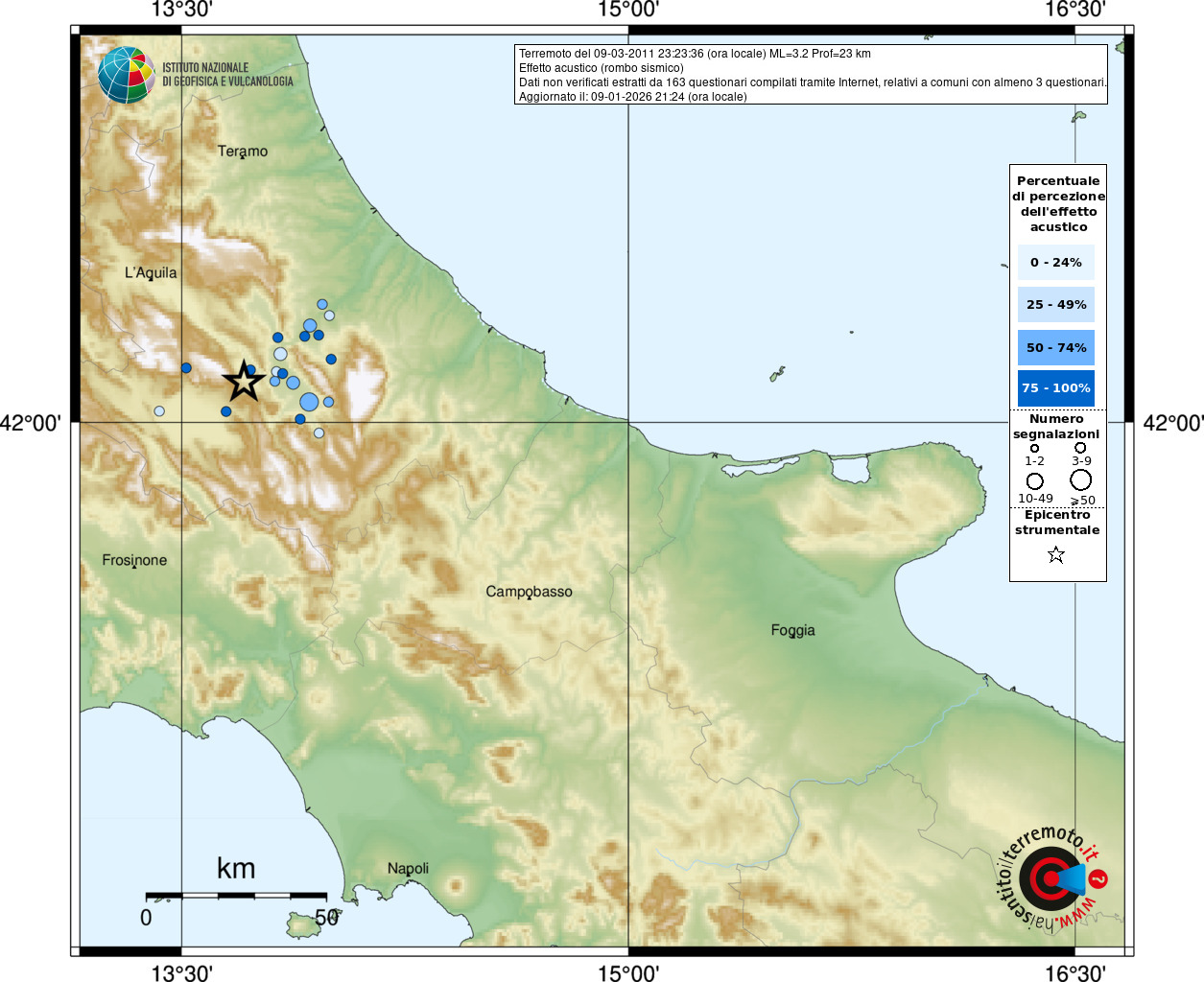Click the 10-49 reports circle in legend
Viewport: 1204px width, 982px height.
click(x=1034, y=480)
